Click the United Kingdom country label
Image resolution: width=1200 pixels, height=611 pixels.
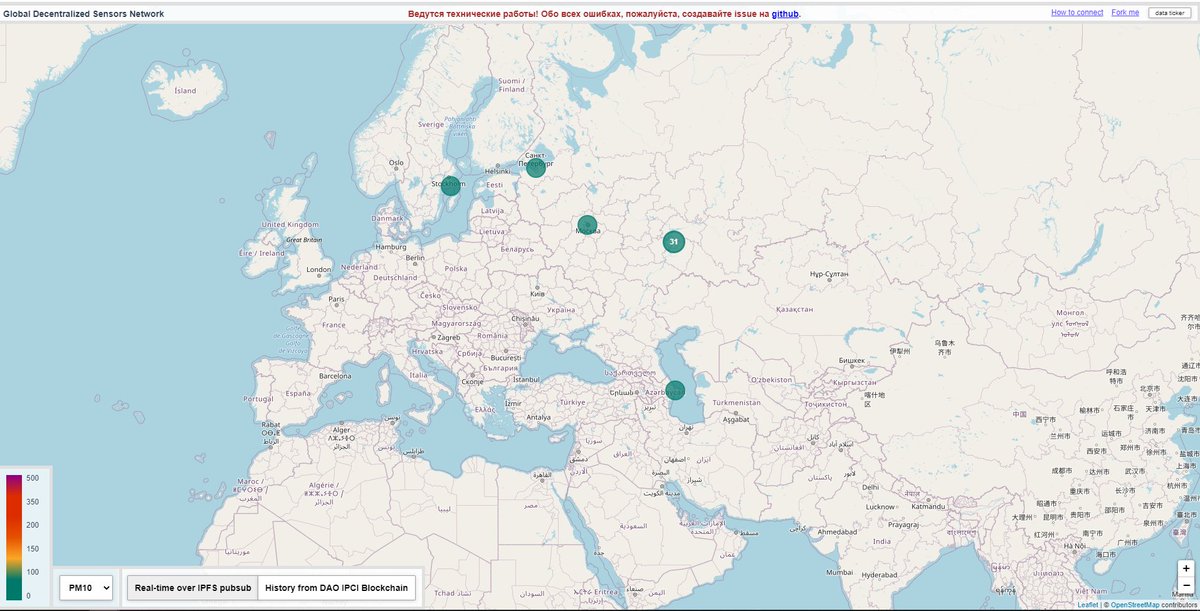288,225
